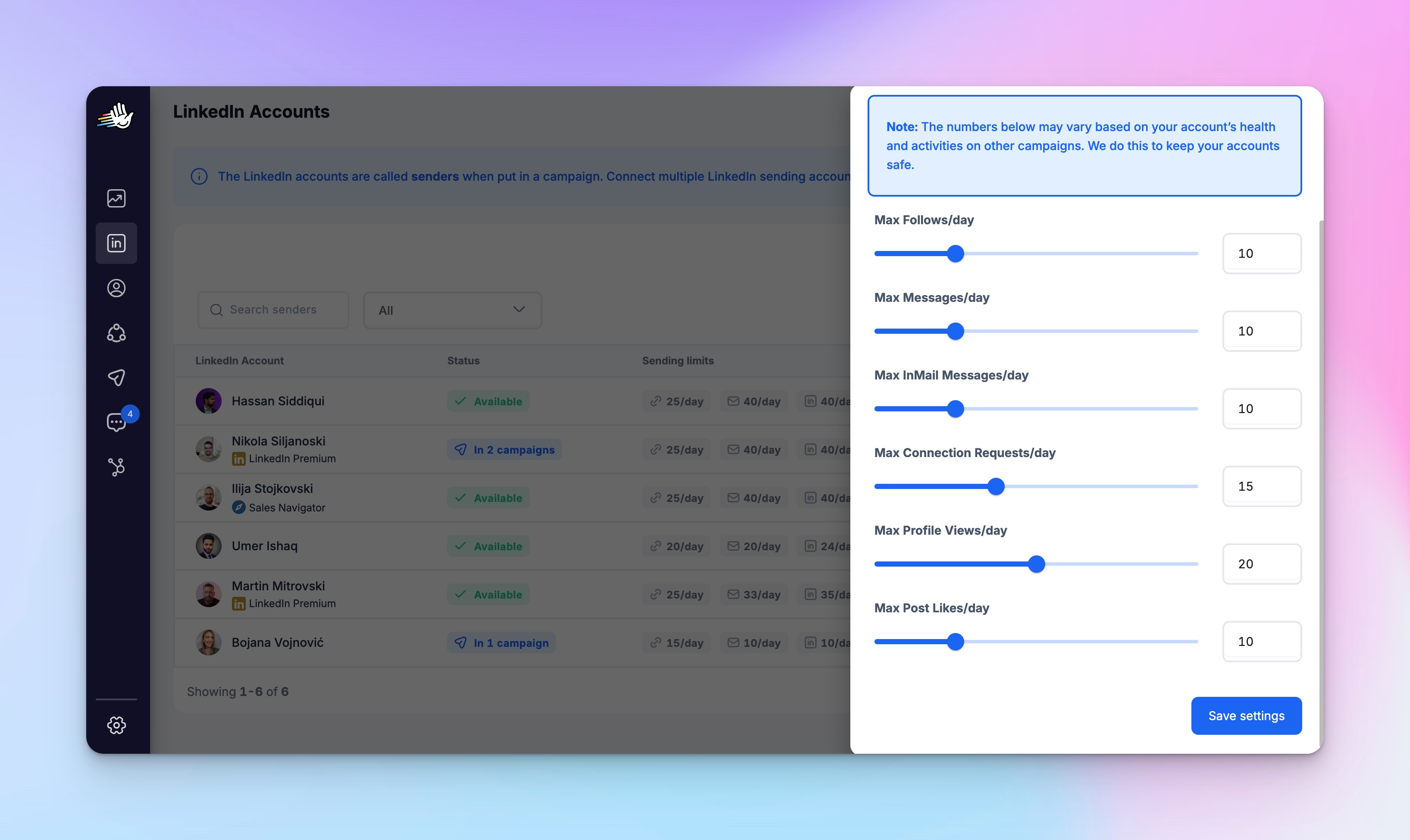Click the name Ilija Stojkovski

click(272, 489)
